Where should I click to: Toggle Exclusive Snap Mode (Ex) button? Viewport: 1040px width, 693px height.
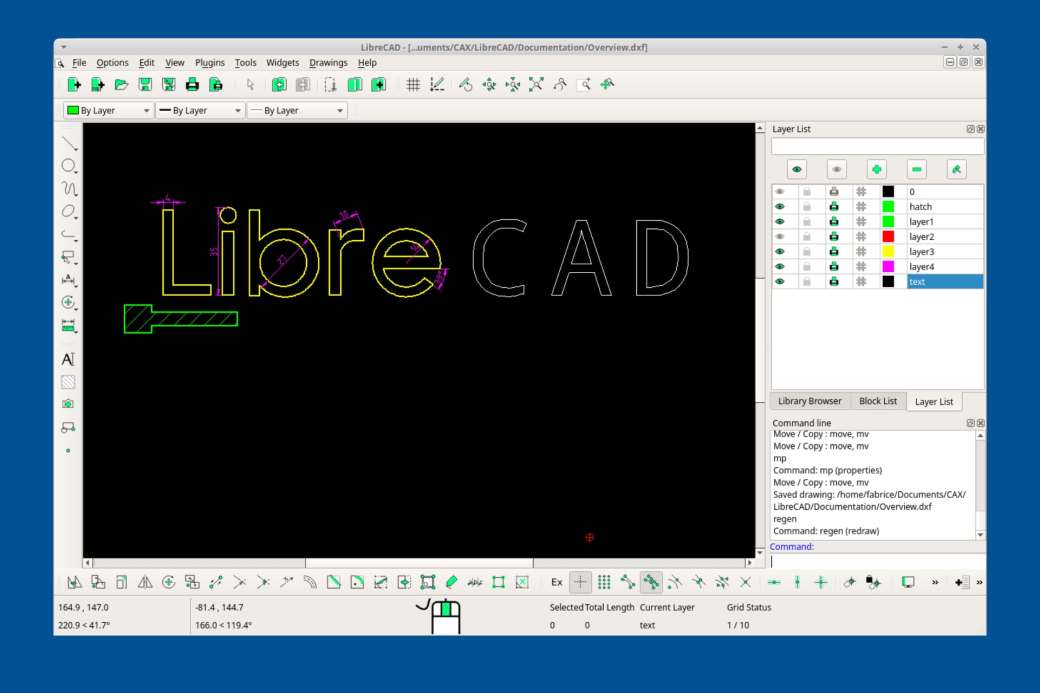click(x=556, y=582)
